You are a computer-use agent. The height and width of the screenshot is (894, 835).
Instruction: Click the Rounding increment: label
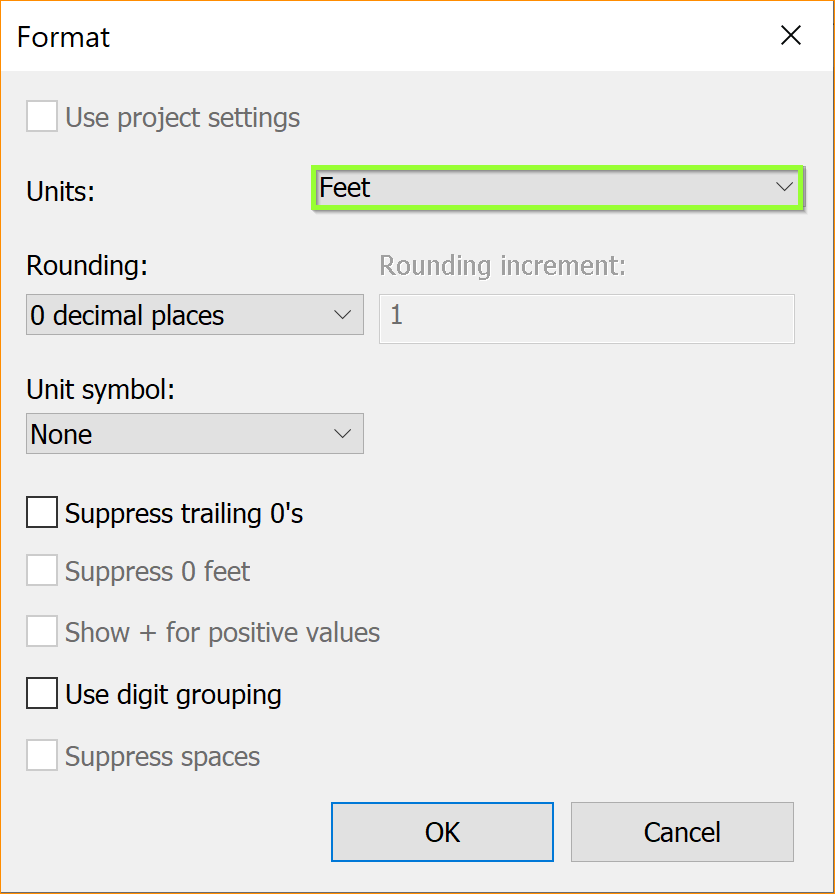502,266
